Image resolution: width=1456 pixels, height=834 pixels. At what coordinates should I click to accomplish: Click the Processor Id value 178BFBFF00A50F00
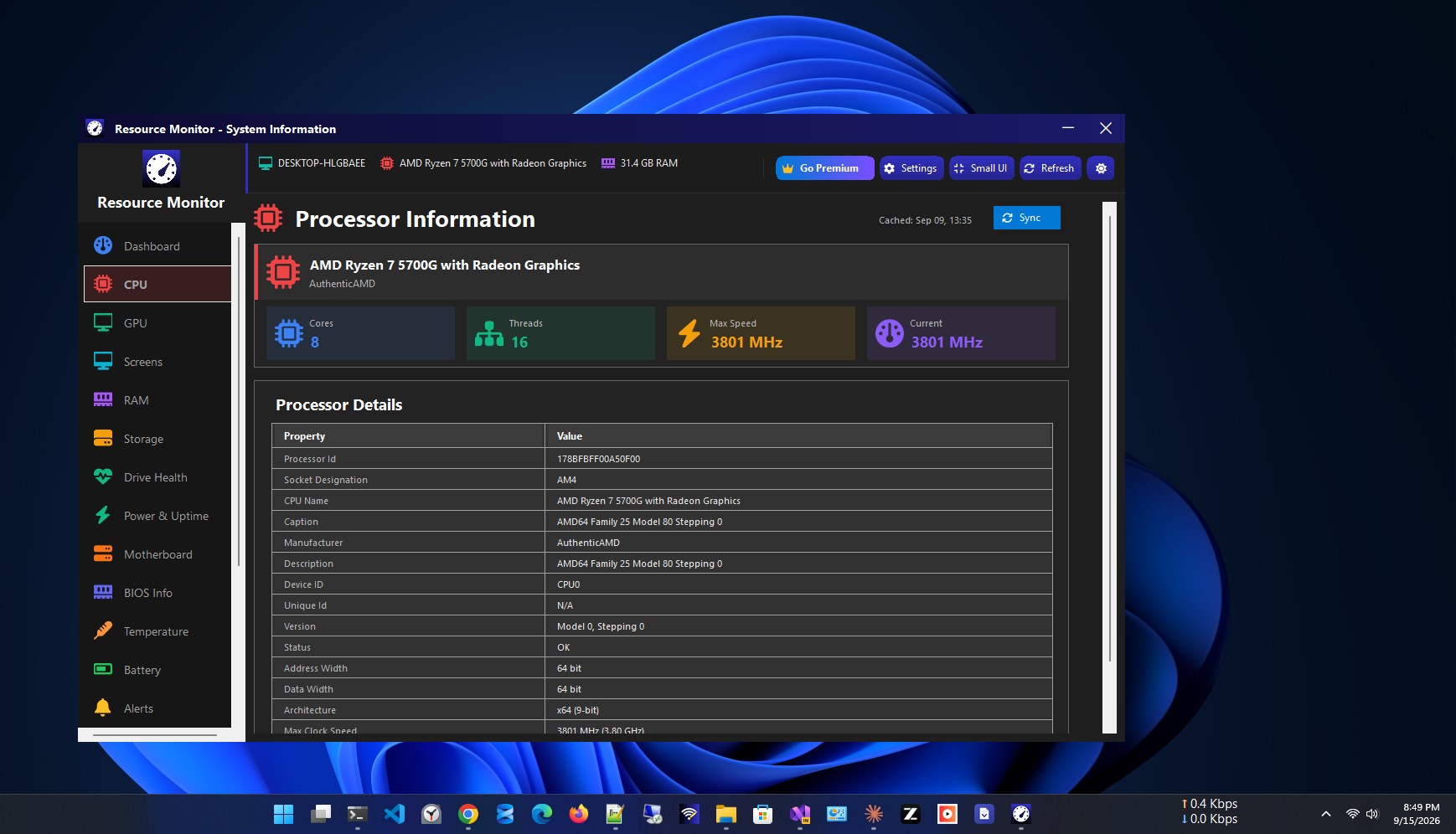point(598,459)
